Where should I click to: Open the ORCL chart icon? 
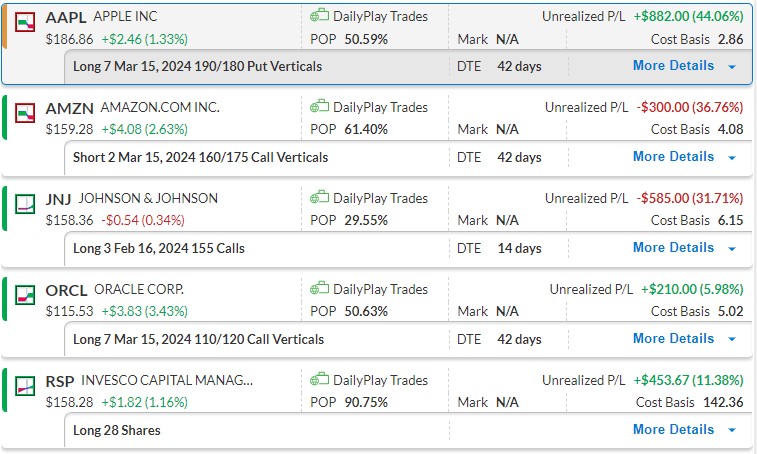[x=27, y=294]
